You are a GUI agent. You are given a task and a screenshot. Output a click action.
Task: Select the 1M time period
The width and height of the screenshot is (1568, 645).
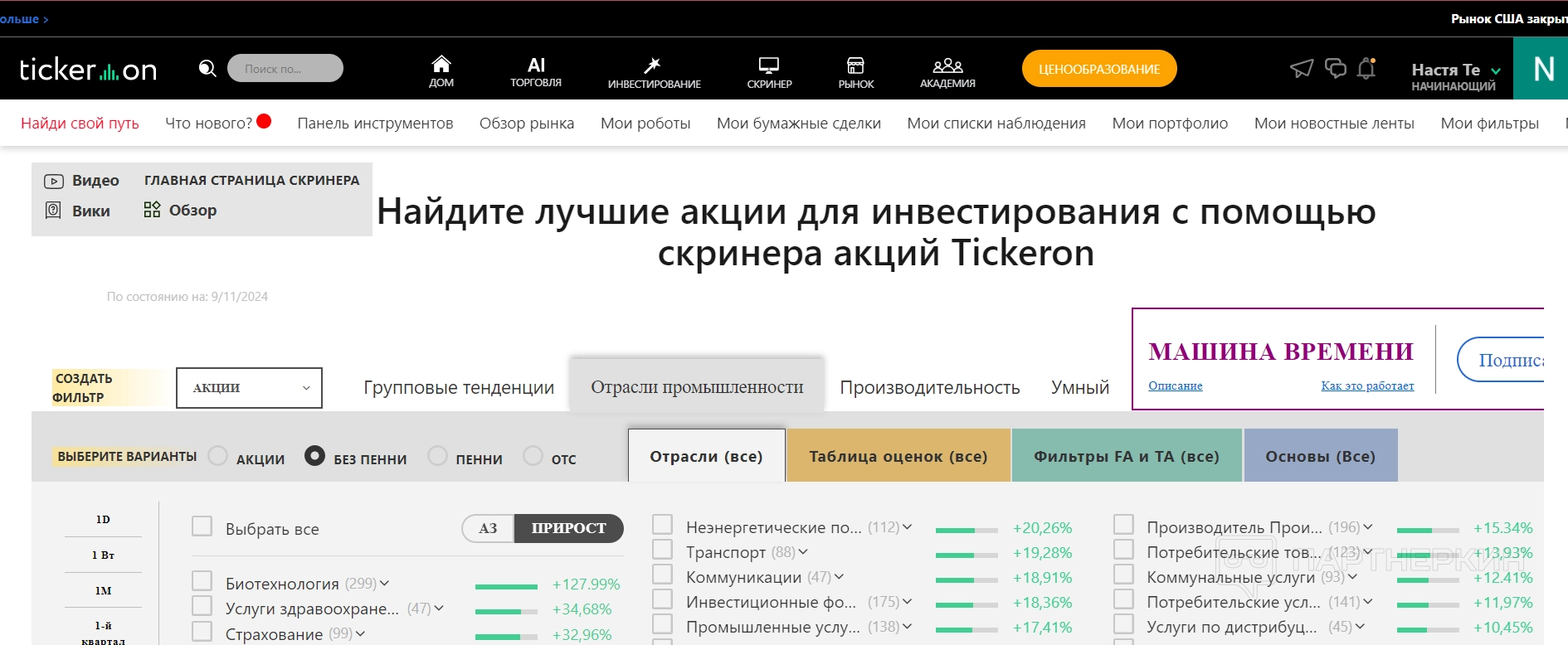pyautogui.click(x=103, y=591)
